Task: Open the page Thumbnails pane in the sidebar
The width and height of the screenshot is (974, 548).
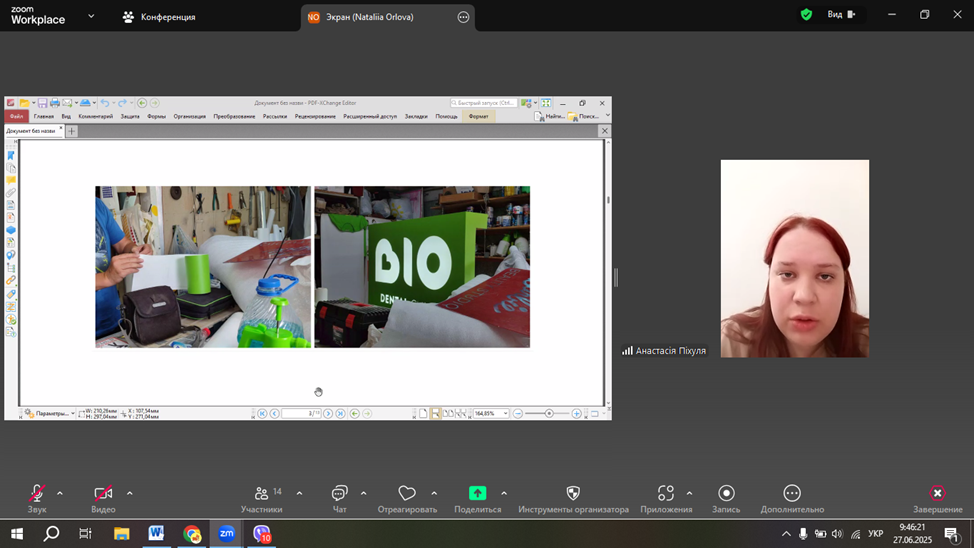Action: tap(11, 168)
